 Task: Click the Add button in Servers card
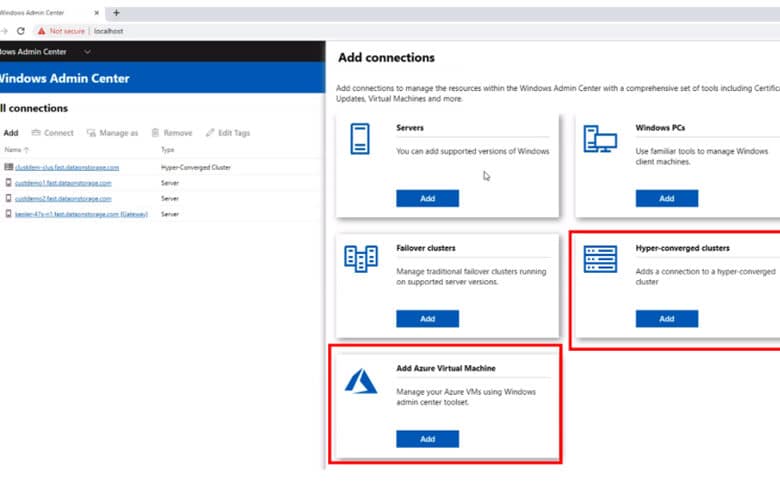(427, 198)
